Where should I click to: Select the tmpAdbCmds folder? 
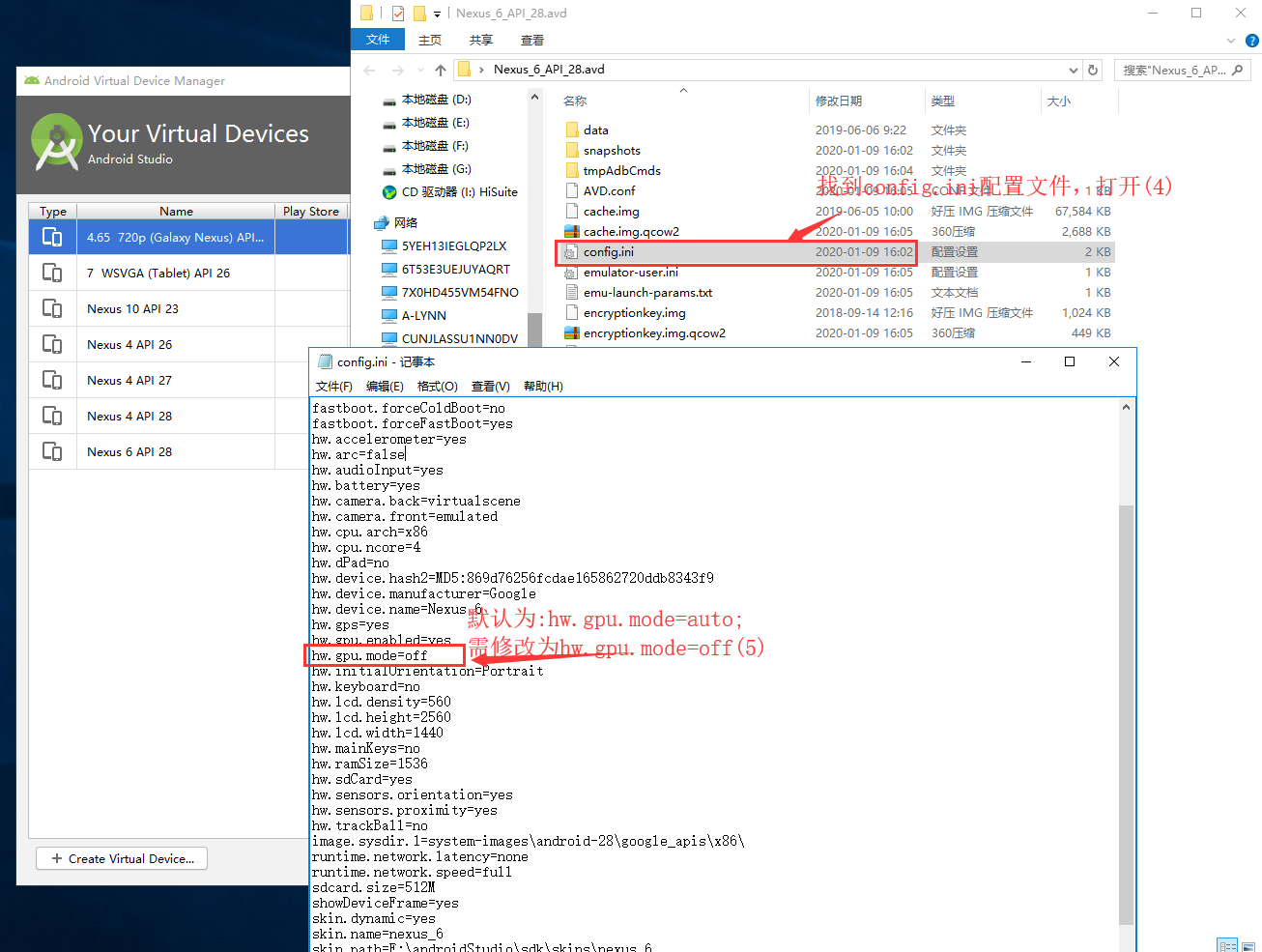[x=622, y=171]
